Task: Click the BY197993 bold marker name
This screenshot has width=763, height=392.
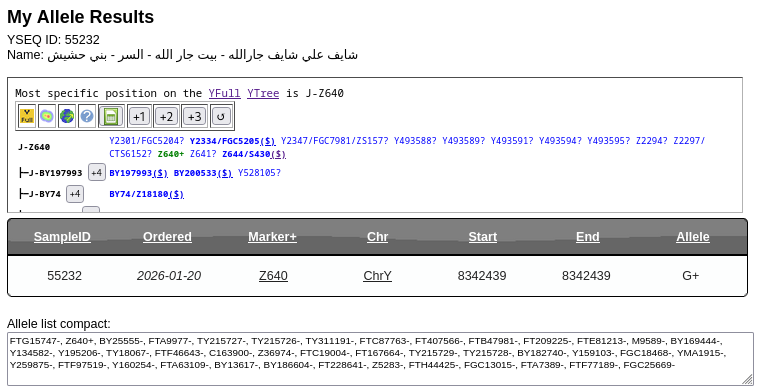Action: (131, 173)
